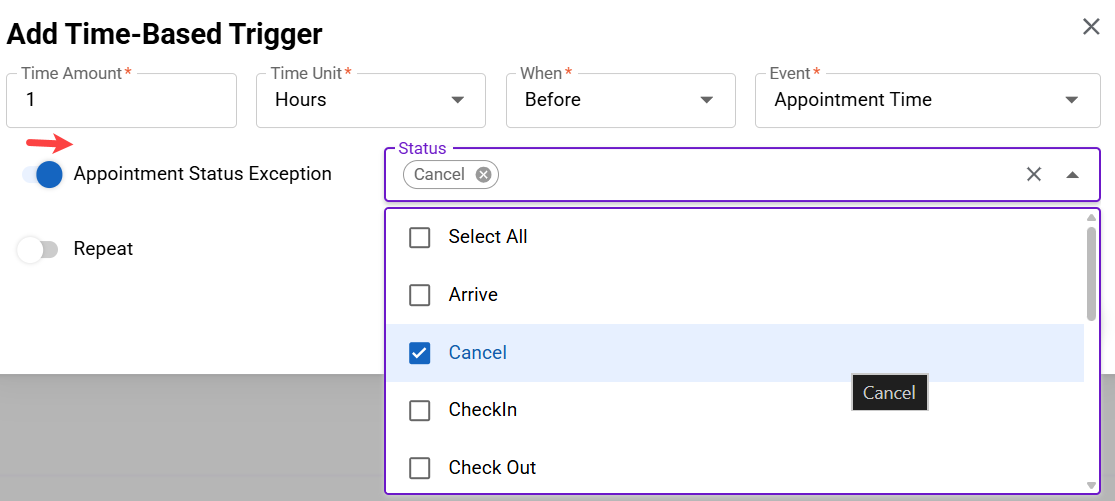Viewport: 1115px width, 501px height.
Task: Click the scroll-down arrow in status list
Action: point(1091,485)
